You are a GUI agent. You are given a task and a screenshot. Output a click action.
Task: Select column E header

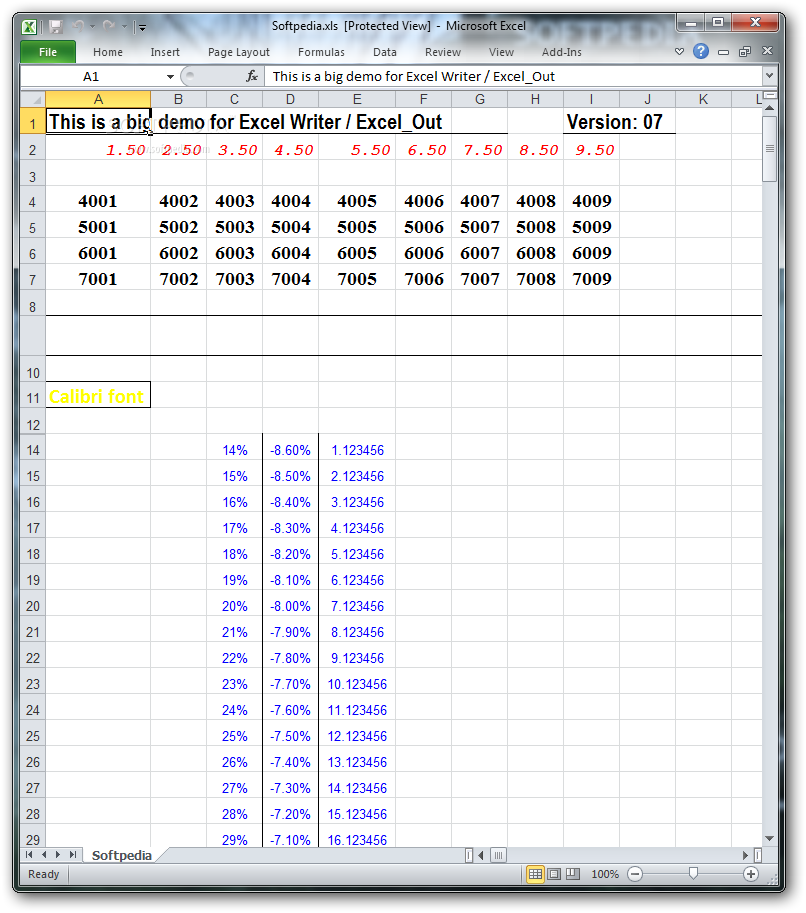[357, 99]
